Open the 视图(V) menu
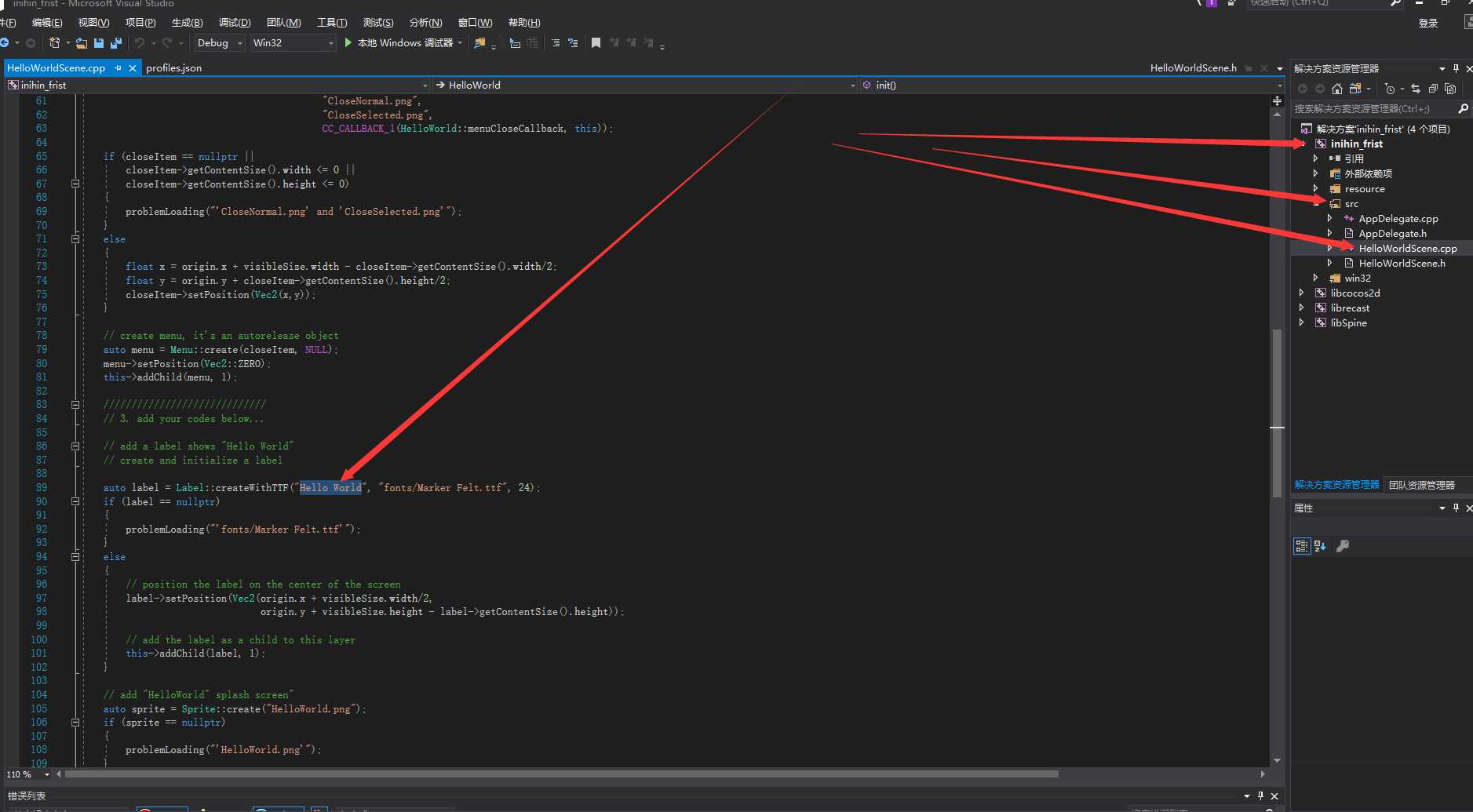Viewport: 1473px width, 812px height. pyautogui.click(x=93, y=22)
